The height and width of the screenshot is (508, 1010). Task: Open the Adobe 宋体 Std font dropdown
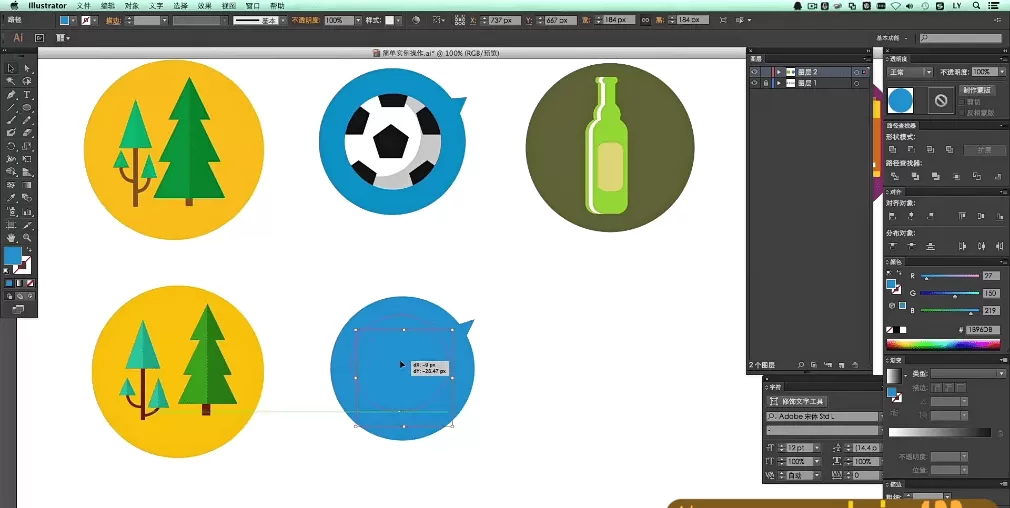[820, 416]
